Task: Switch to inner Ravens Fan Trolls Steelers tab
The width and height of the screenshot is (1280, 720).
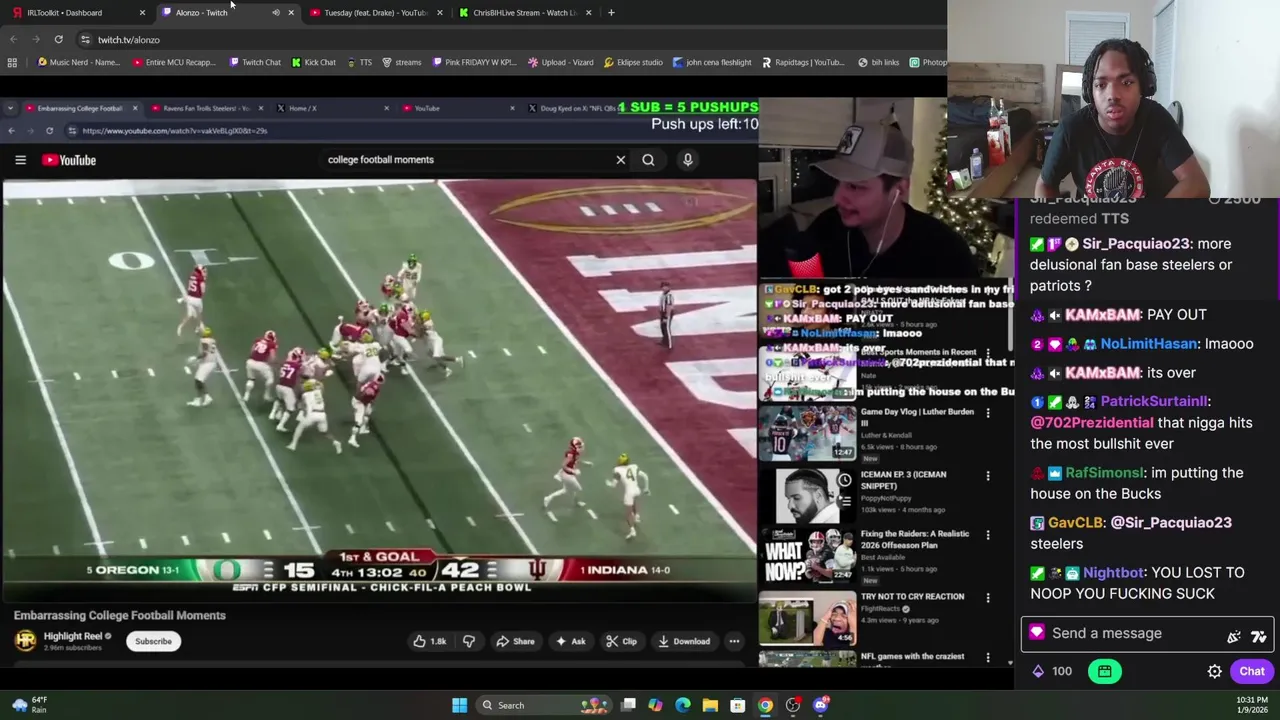Action: [x=205, y=108]
